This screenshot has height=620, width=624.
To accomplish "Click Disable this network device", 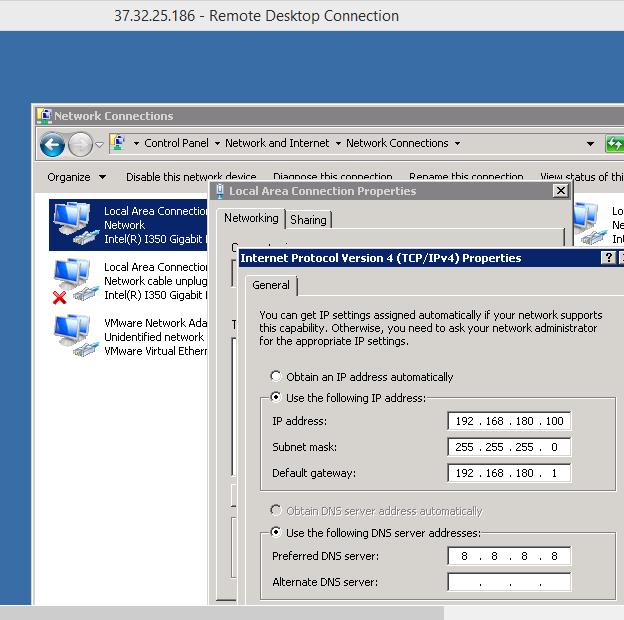I will coord(191,177).
